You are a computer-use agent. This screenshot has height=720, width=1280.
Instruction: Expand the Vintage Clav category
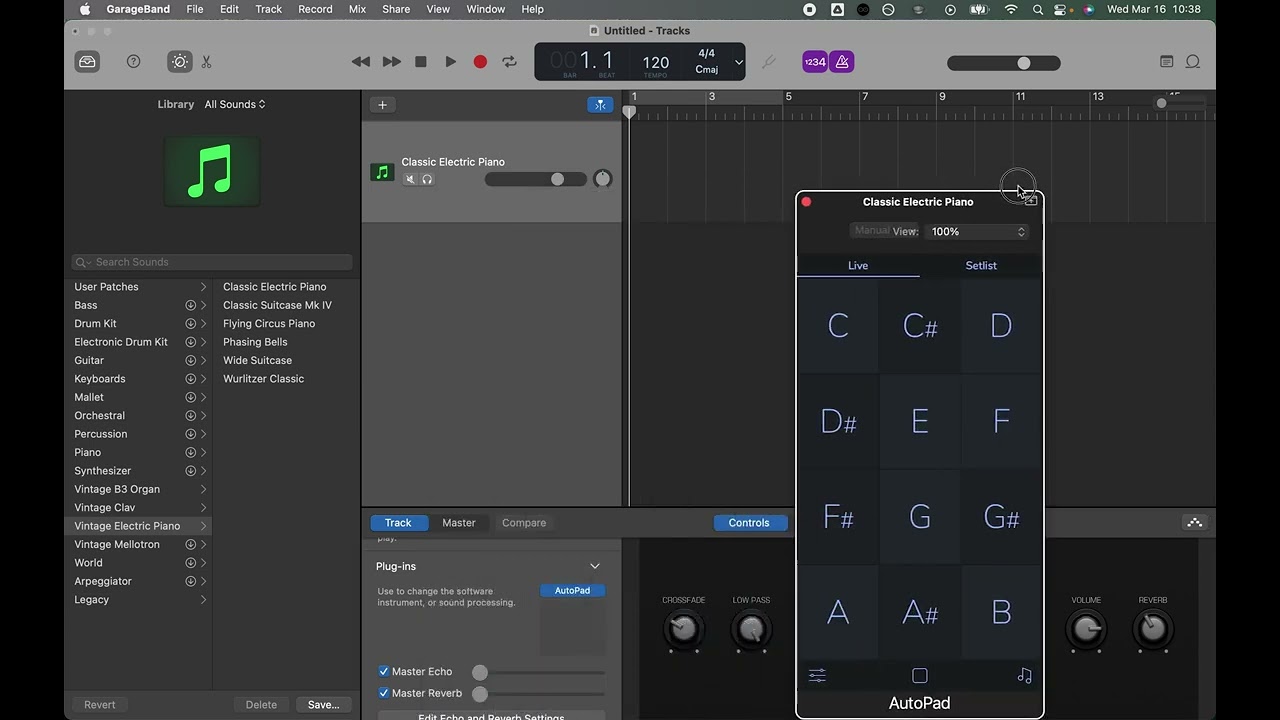(x=203, y=508)
